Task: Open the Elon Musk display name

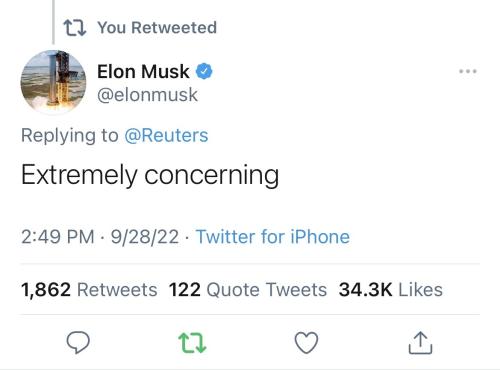Action: point(143,72)
